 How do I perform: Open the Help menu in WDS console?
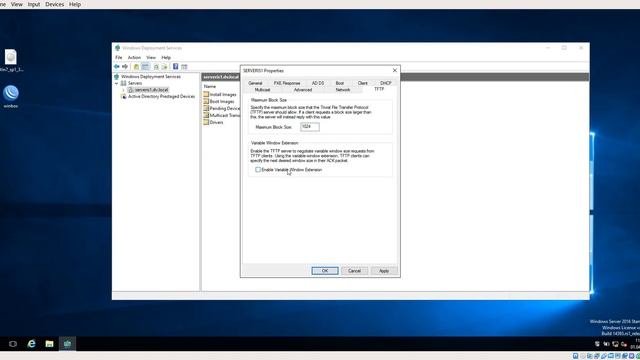pos(166,58)
